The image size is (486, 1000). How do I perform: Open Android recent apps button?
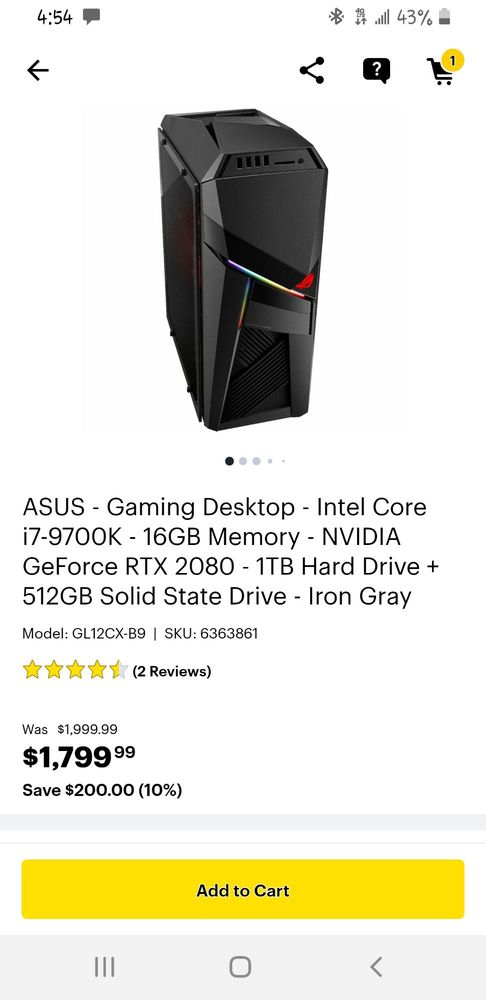click(x=105, y=967)
